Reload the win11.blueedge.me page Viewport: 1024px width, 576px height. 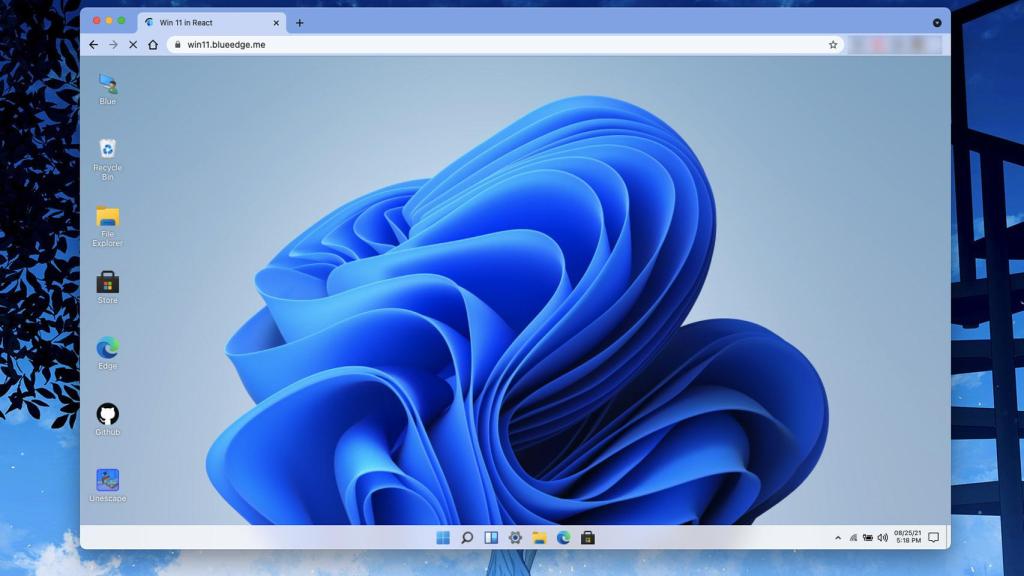[132, 44]
